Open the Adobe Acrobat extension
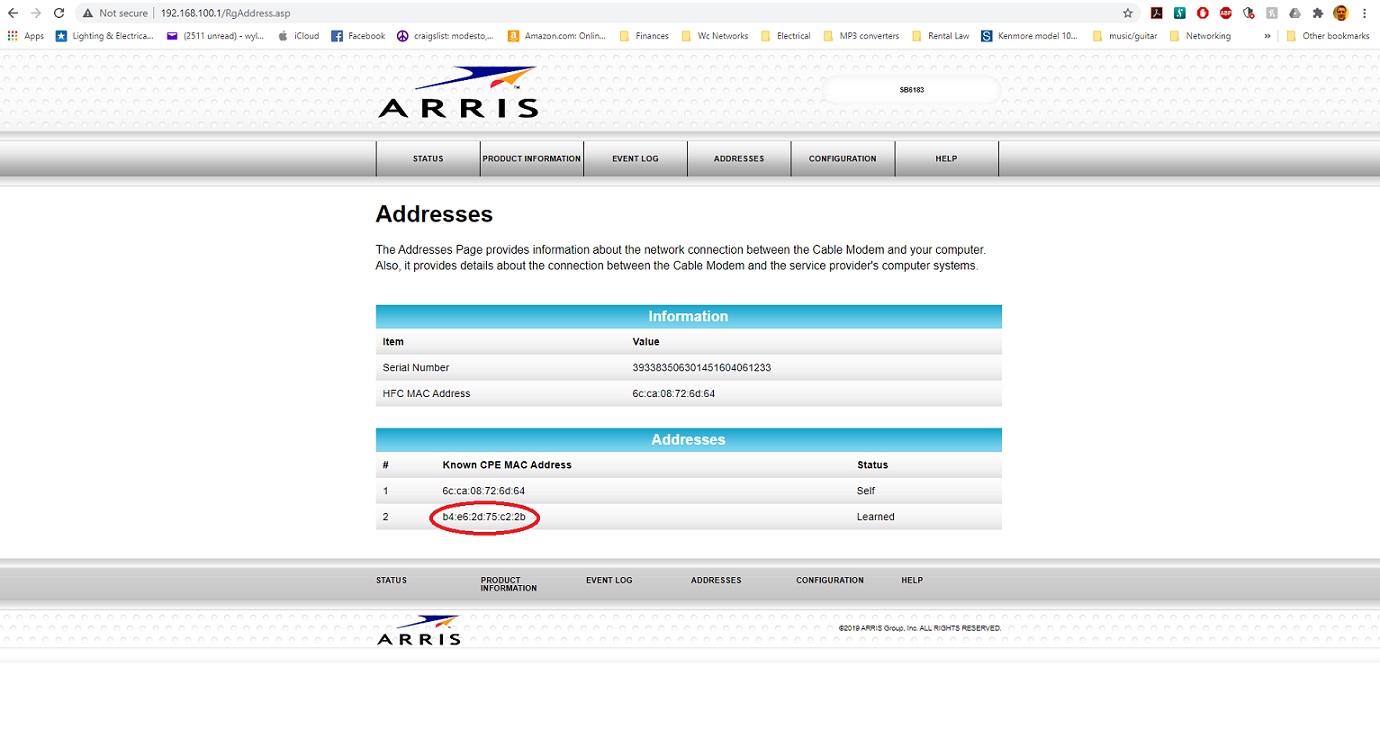This screenshot has width=1380, height=748. [x=1157, y=13]
